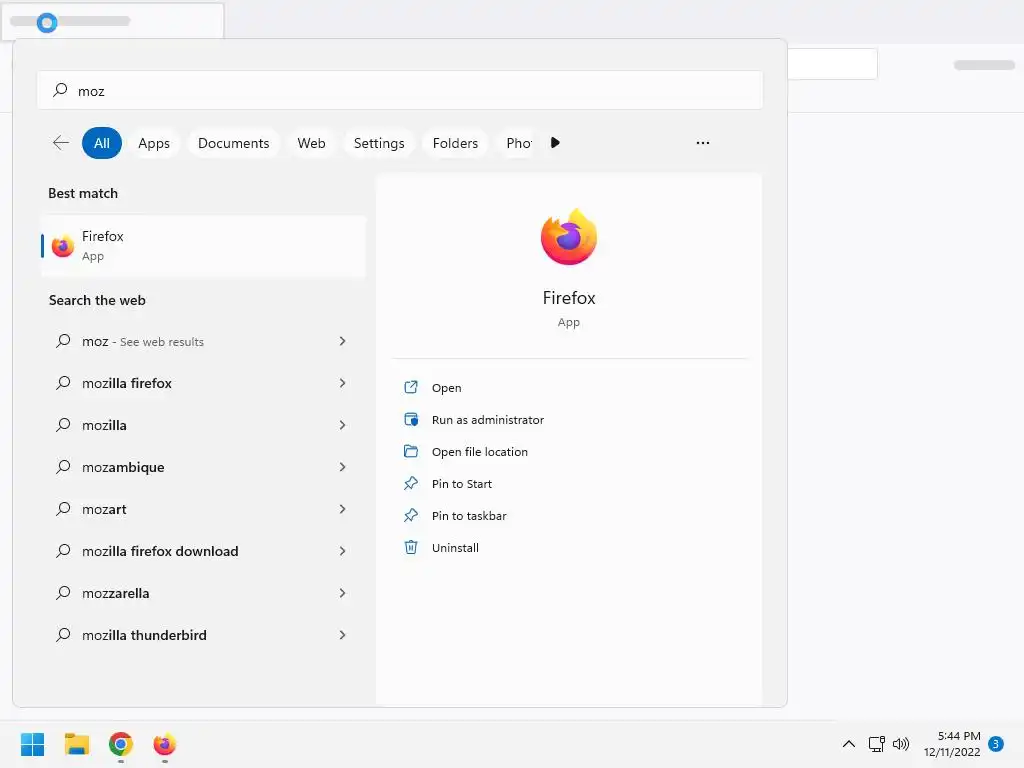Open the clock and date flyout

[952, 744]
